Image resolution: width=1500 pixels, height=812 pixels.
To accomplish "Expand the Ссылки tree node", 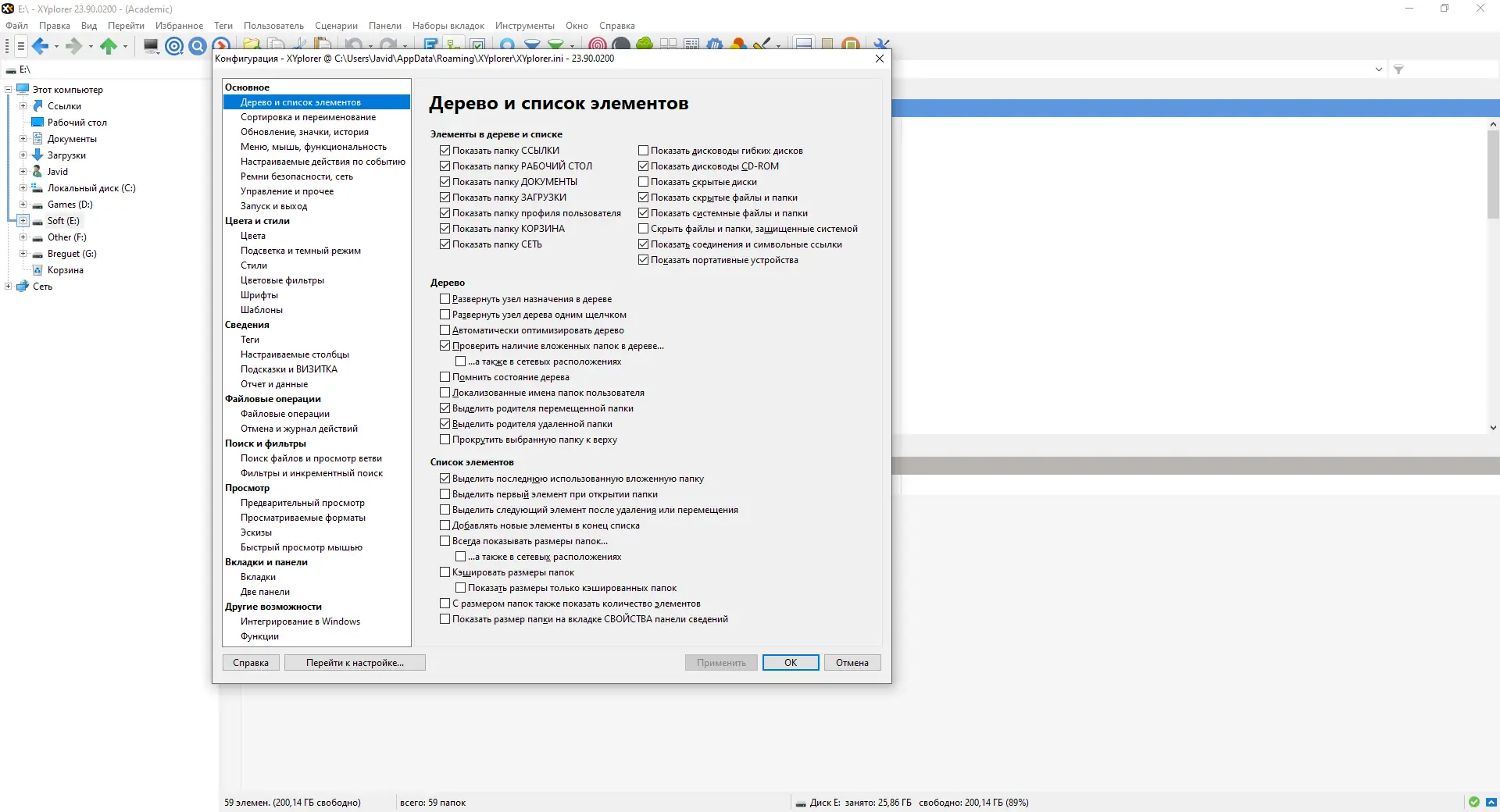I will pyautogui.click(x=23, y=105).
